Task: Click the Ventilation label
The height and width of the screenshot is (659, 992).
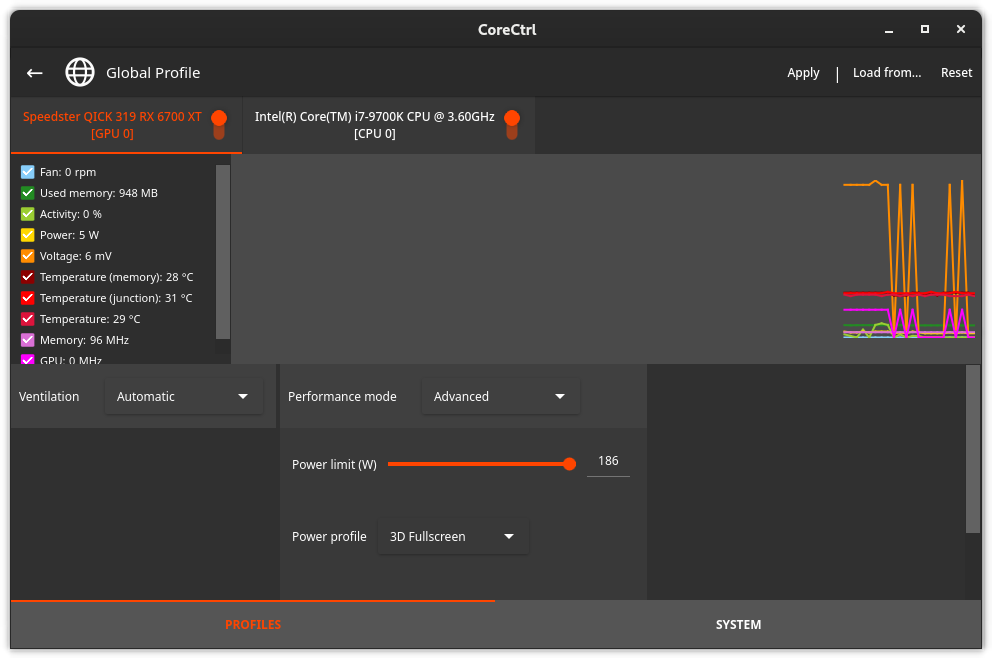Action: [49, 397]
